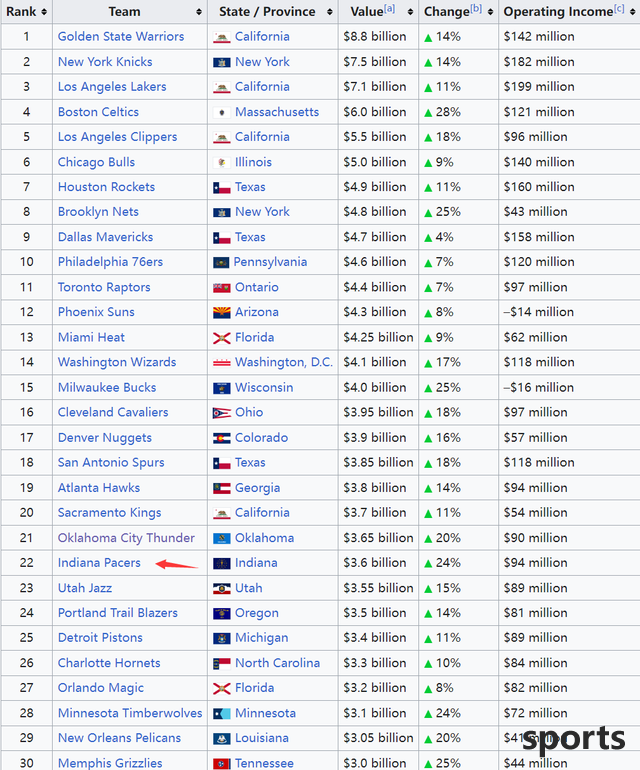
Task: Select the $4.25 billion value cell
Action: 378,337
